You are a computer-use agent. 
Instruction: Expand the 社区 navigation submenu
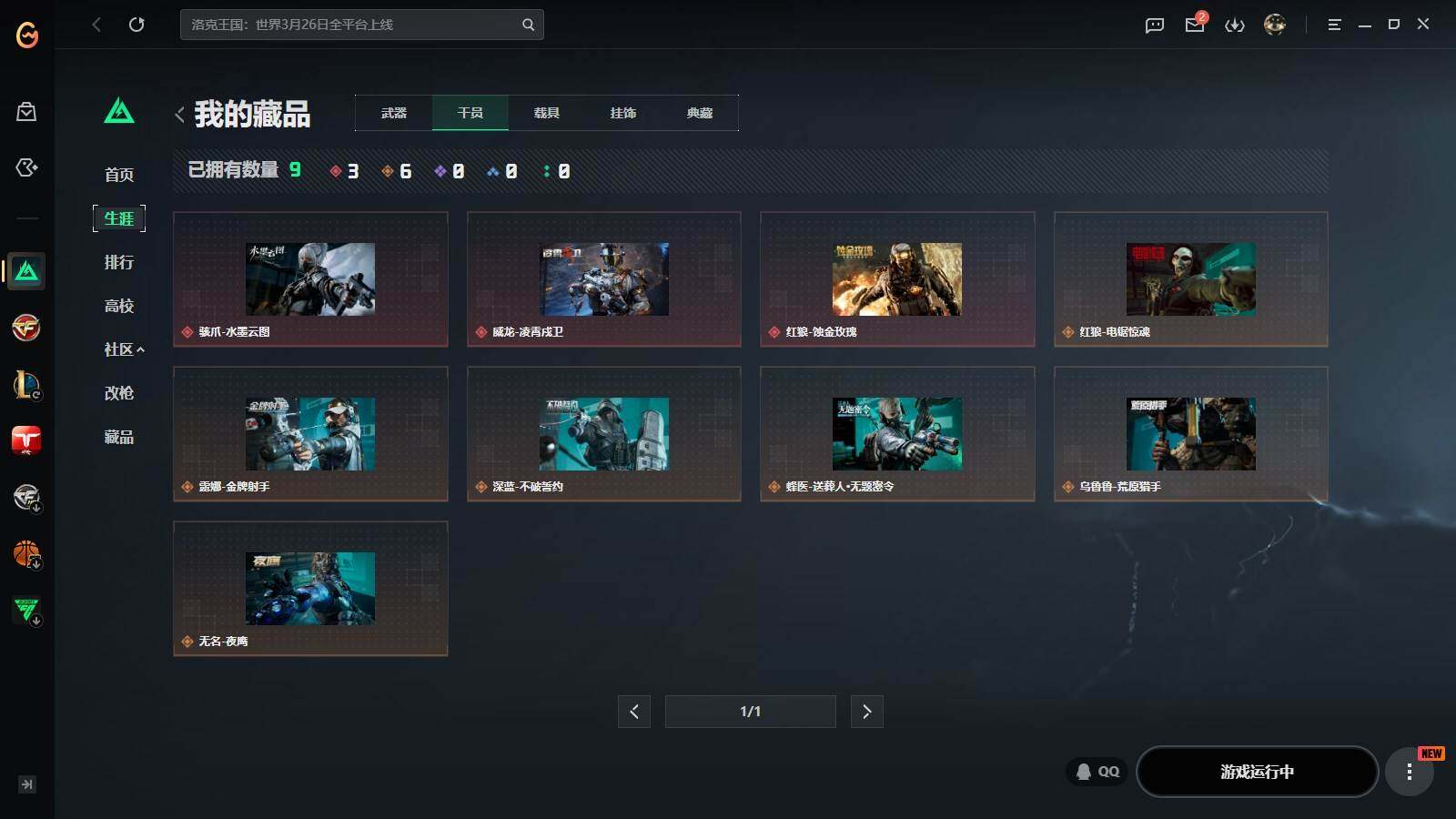125,349
